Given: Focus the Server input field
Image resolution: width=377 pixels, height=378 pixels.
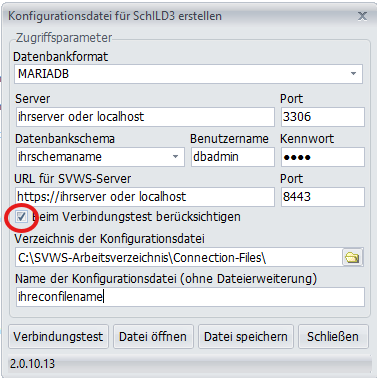Looking at the screenshot, I should (x=145, y=117).
